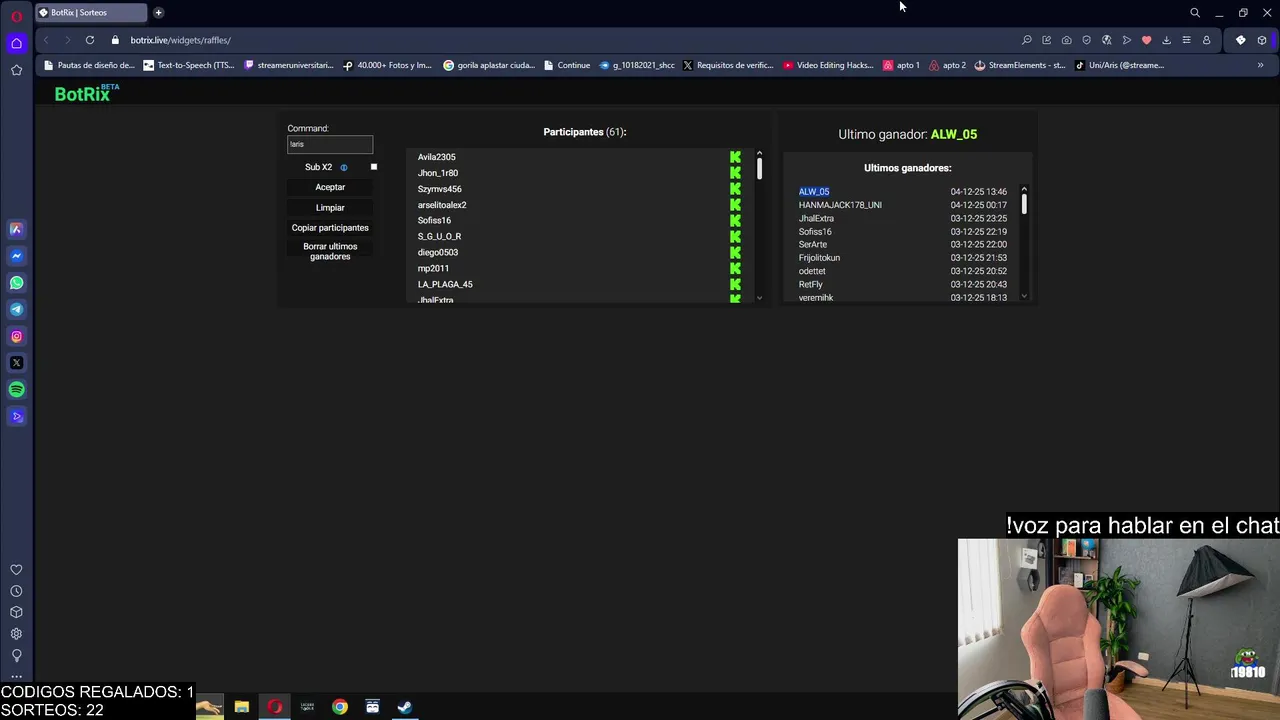Click the Limpiar button
This screenshot has height=720, width=1280.
pyautogui.click(x=330, y=208)
